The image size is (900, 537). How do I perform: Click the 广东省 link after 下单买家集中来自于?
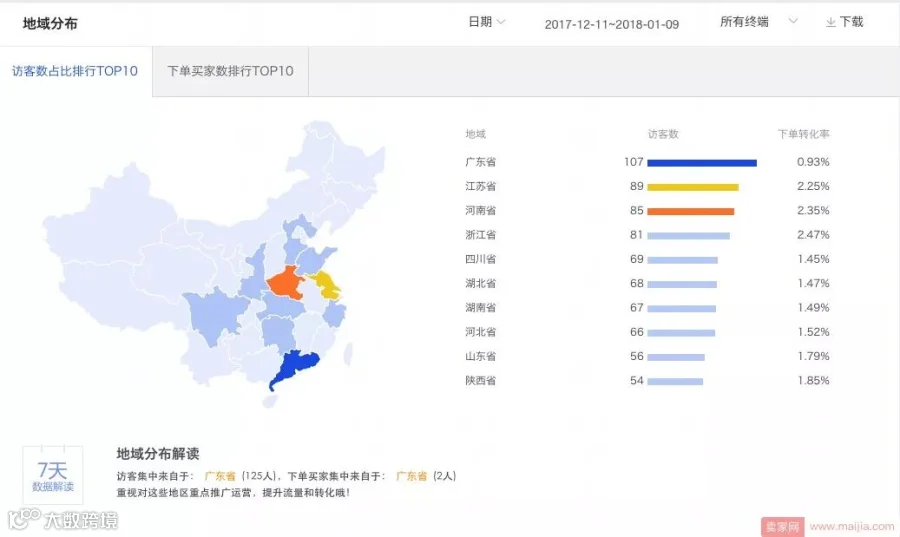[x=412, y=476]
